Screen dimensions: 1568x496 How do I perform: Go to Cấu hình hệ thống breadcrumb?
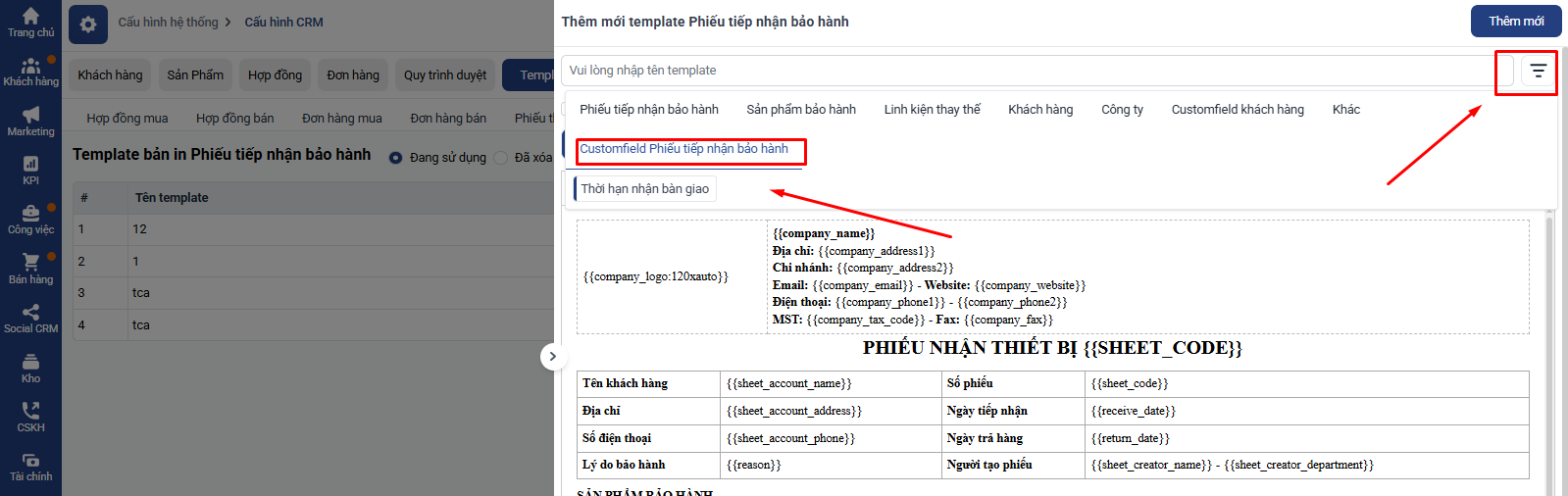pos(168,22)
